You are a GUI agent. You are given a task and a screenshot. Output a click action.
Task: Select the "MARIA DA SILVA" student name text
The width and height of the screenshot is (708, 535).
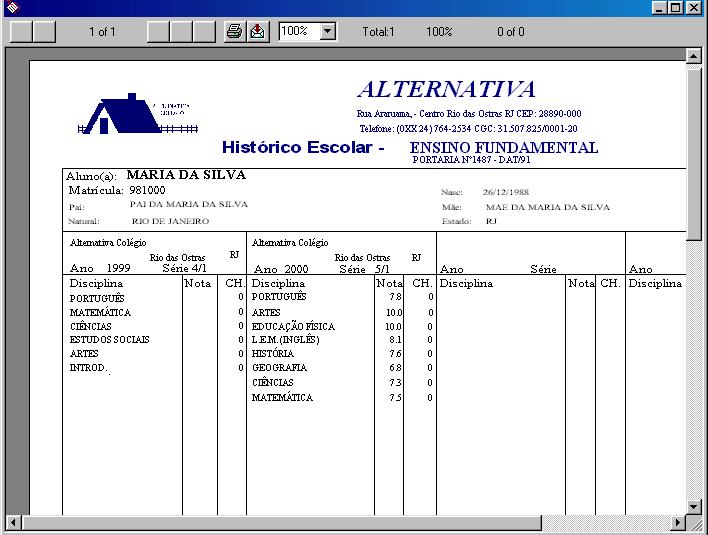pos(186,175)
